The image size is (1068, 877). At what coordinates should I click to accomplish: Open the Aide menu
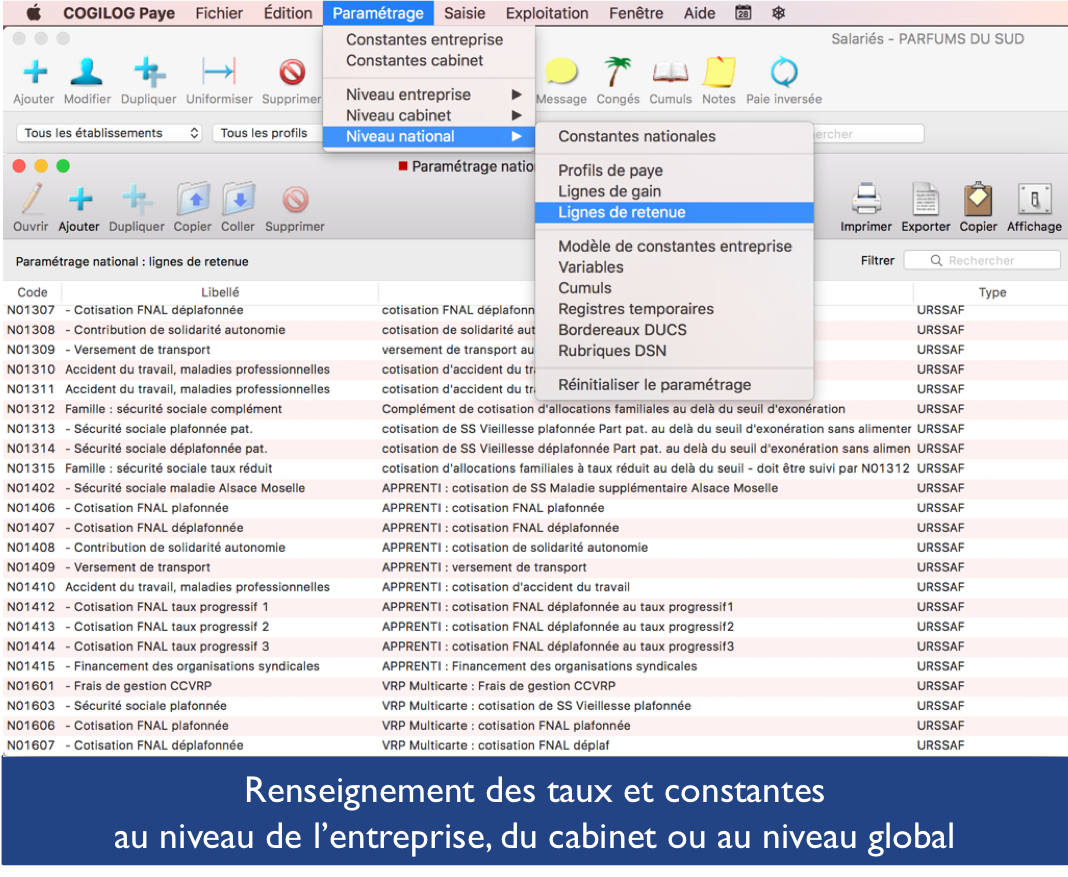pyautogui.click(x=700, y=13)
